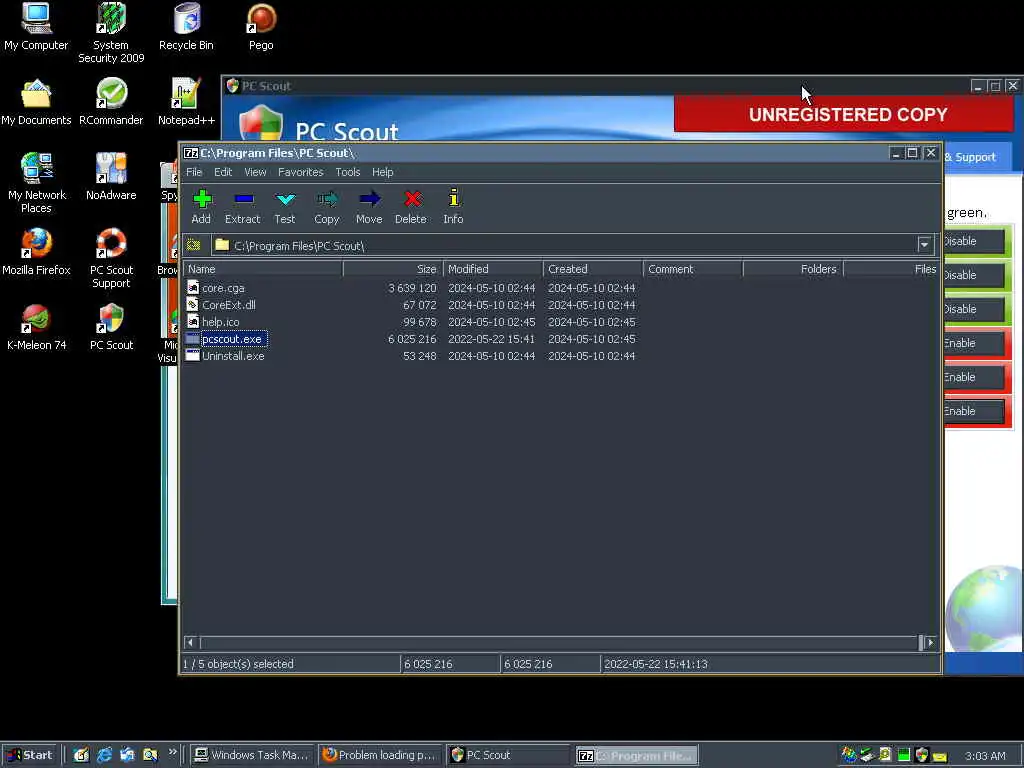Click the horizontal scrollbar right arrow

(x=931, y=643)
